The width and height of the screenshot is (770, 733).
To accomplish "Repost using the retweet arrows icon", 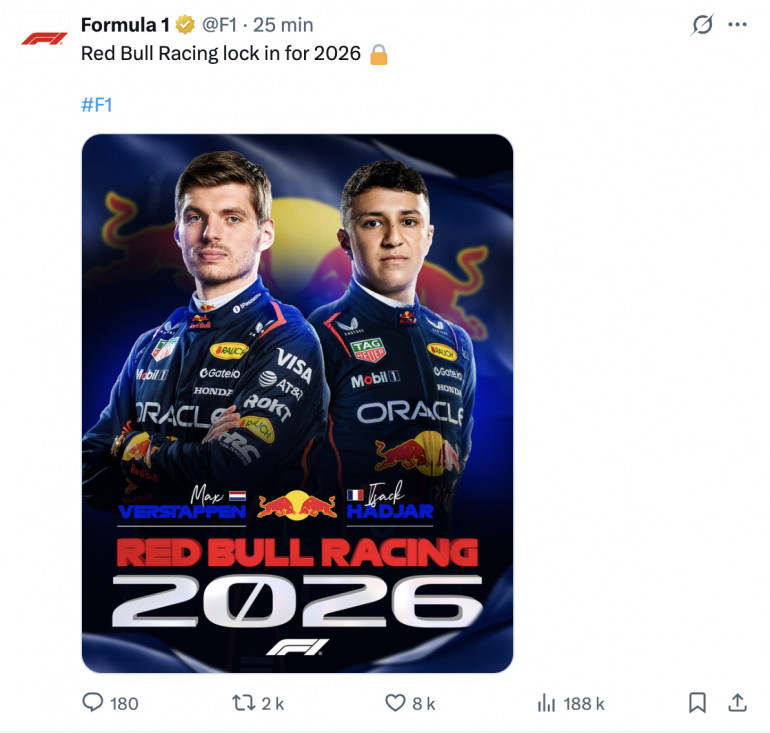I will coord(243,703).
